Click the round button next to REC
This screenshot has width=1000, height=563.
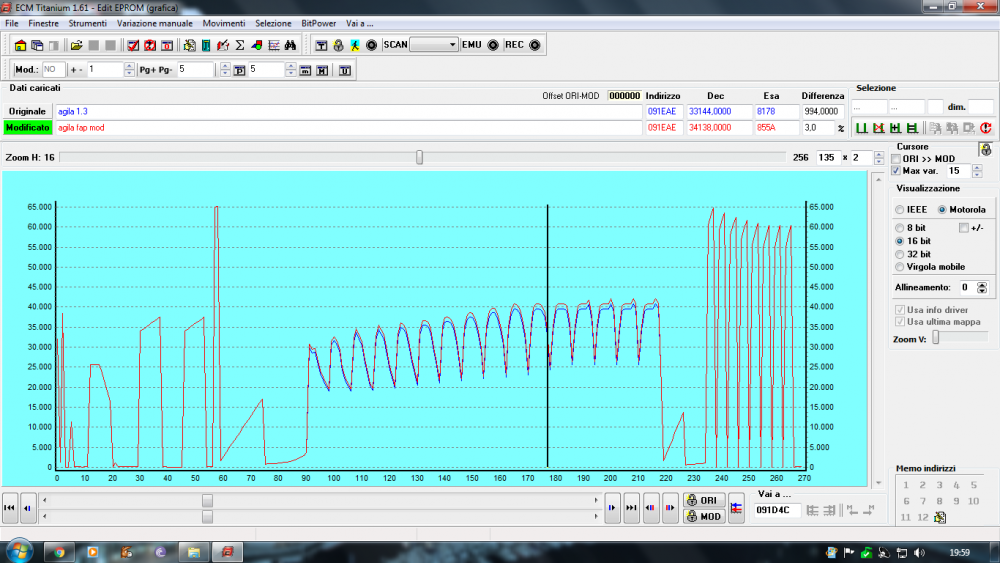tap(534, 45)
